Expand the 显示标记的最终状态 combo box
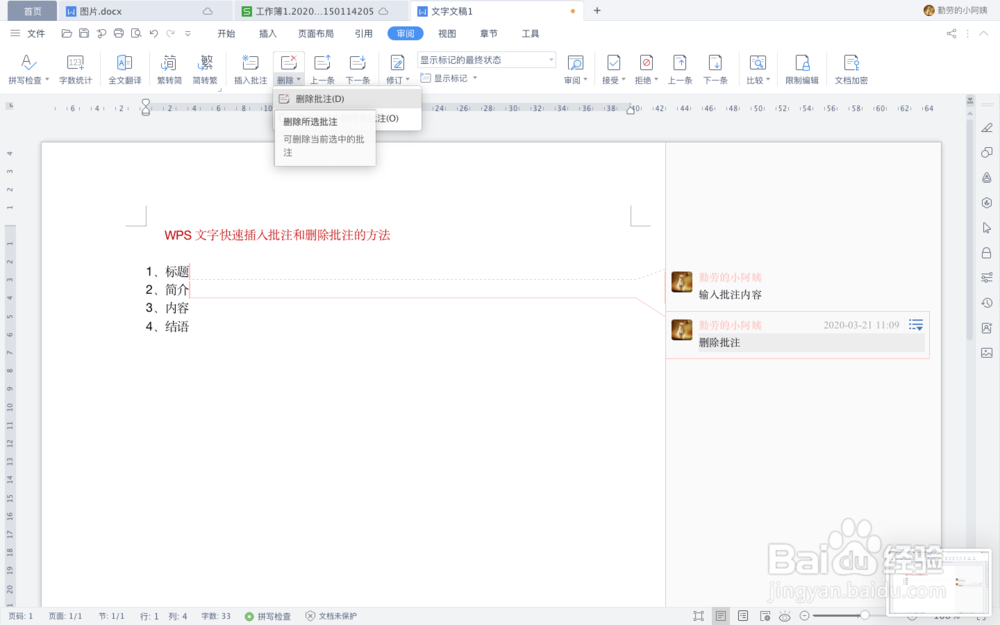 click(552, 59)
